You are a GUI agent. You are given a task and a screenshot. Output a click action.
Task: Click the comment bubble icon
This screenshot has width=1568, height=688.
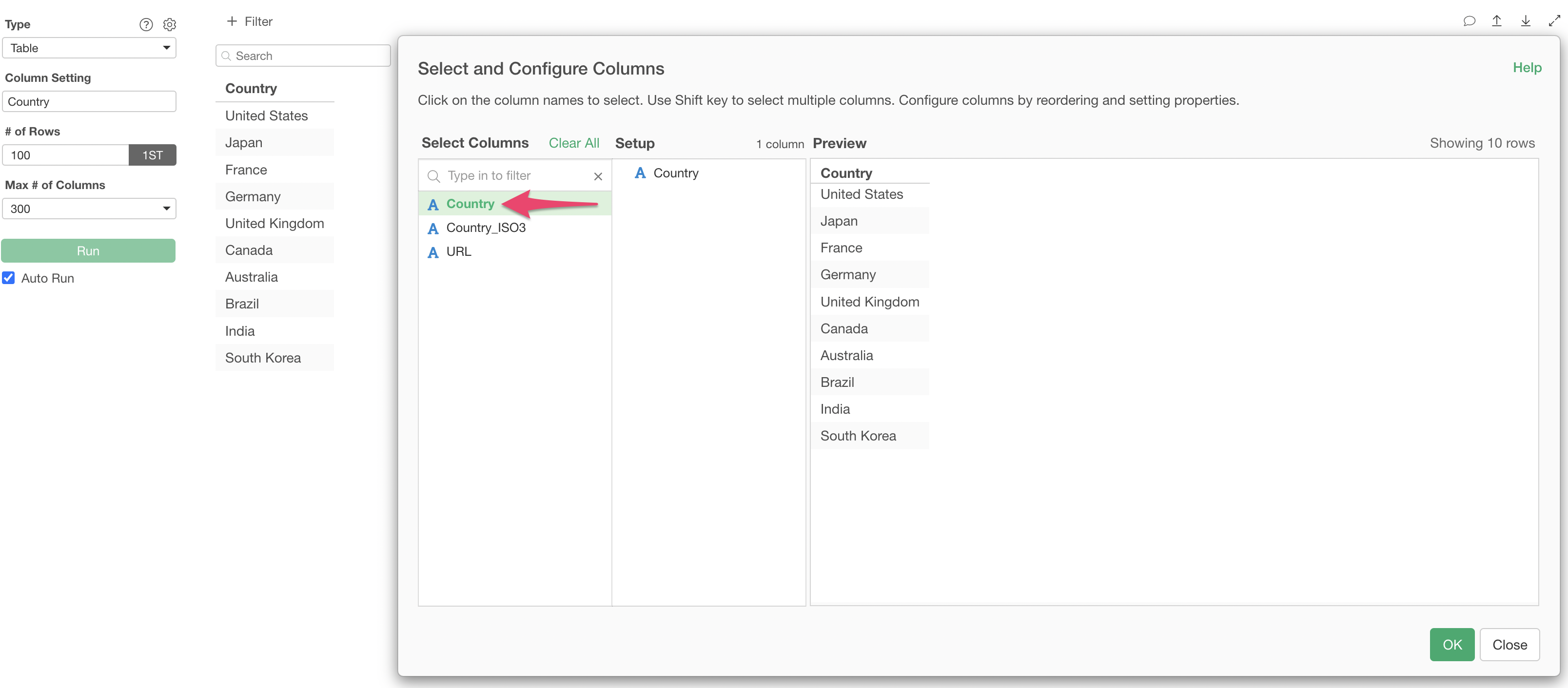1469,21
